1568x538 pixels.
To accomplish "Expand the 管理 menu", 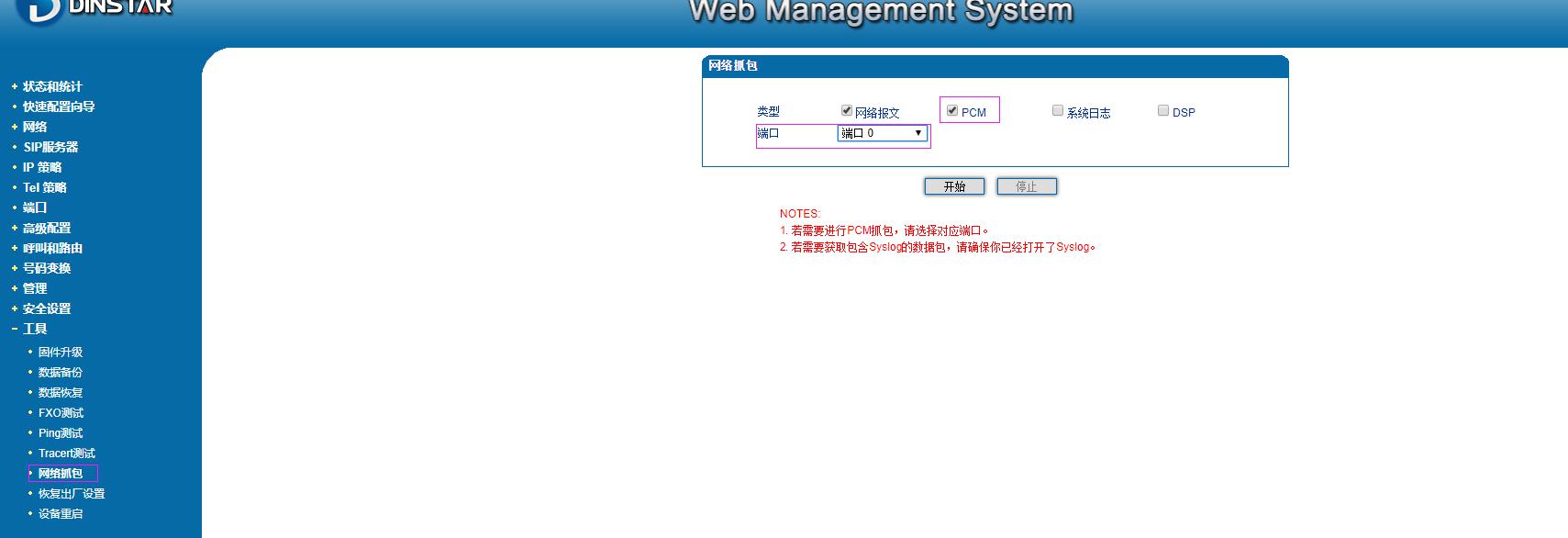I will coord(35,288).
